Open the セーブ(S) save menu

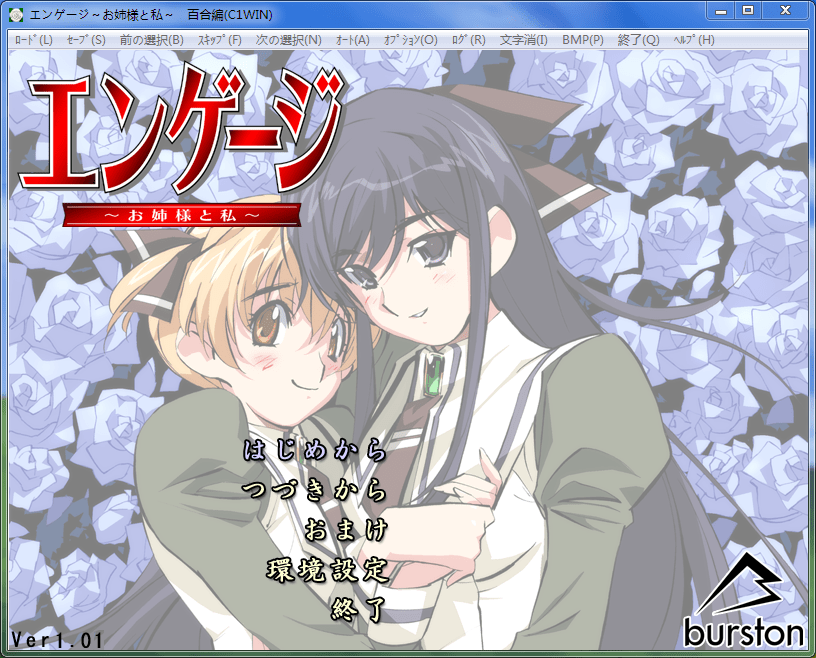[85, 40]
